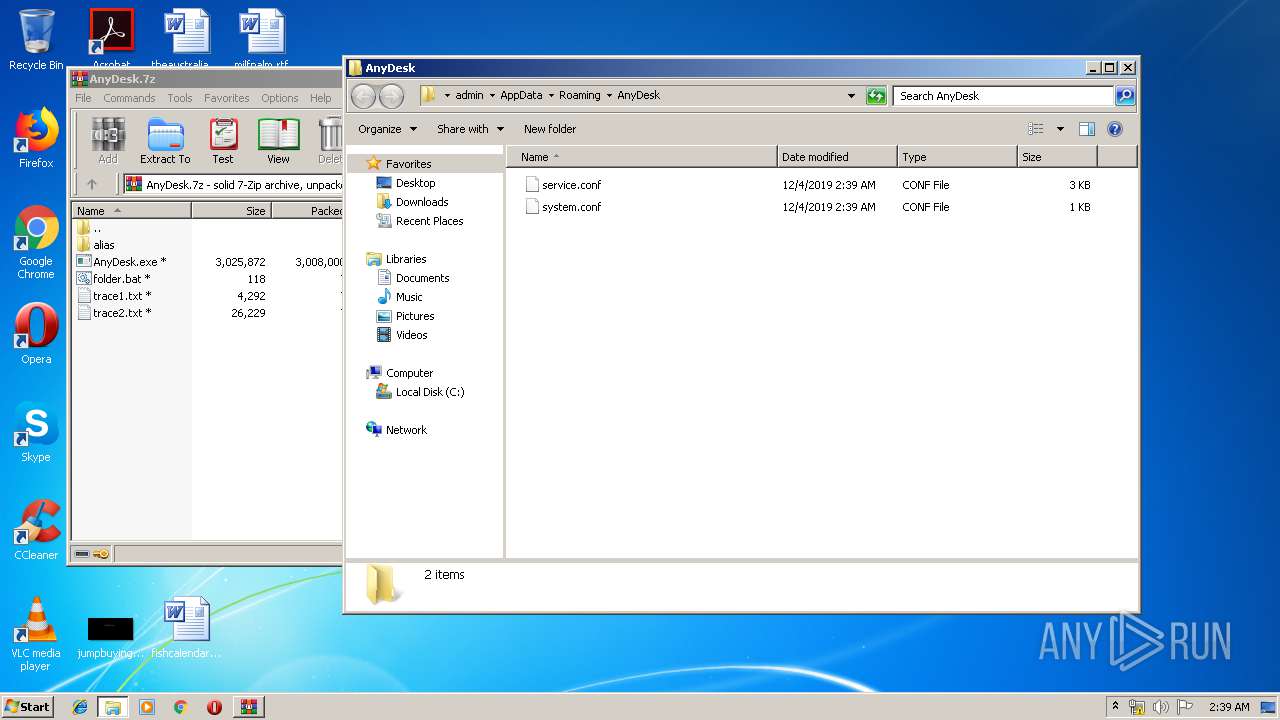Screen dimensions: 1280x720
Task: Select the Firefox desktop shortcut
Action: click(36, 138)
